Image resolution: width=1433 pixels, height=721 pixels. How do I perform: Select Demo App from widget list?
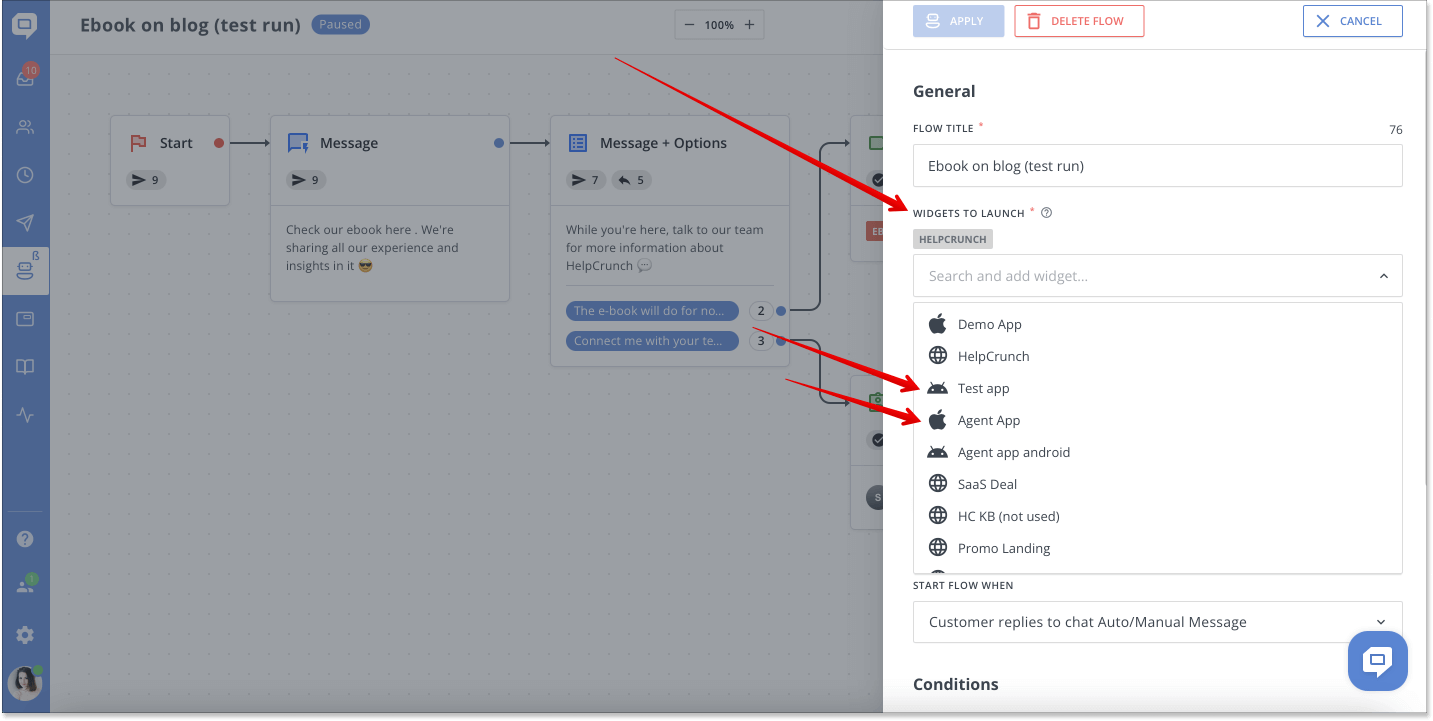coord(1157,324)
